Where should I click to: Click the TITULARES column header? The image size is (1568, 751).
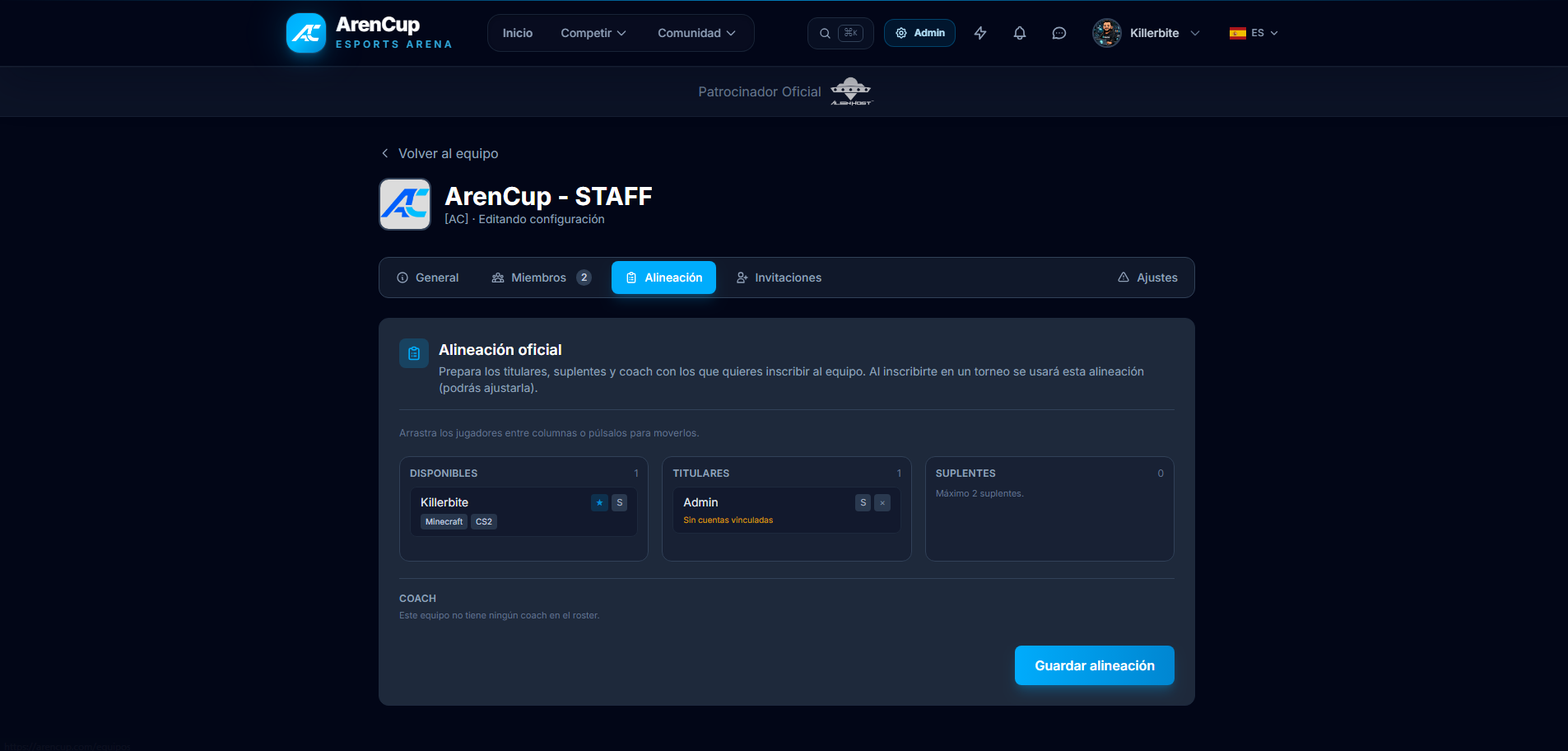point(701,473)
